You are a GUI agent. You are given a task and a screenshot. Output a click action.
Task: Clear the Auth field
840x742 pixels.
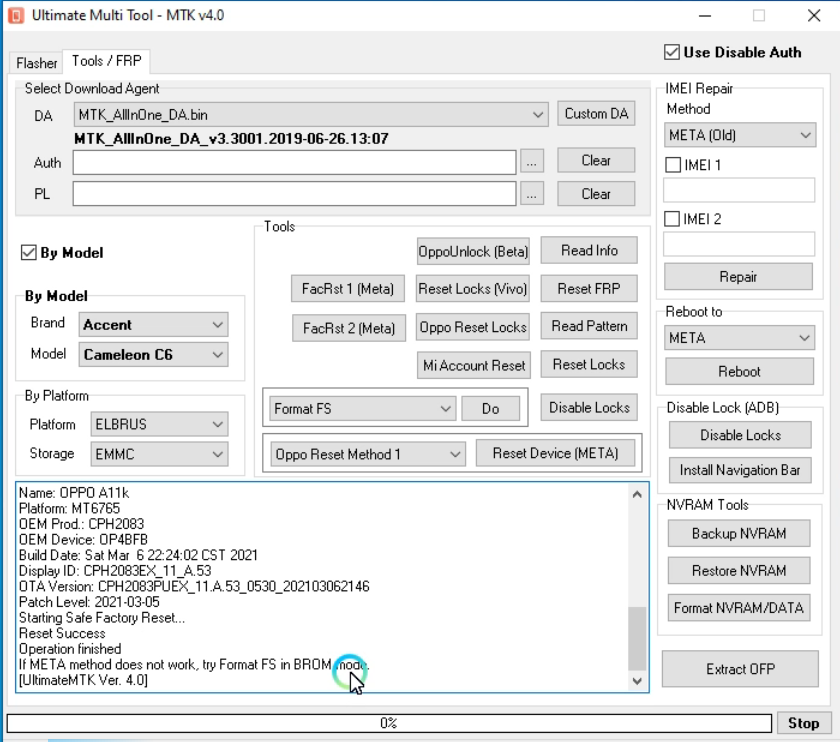coord(596,160)
